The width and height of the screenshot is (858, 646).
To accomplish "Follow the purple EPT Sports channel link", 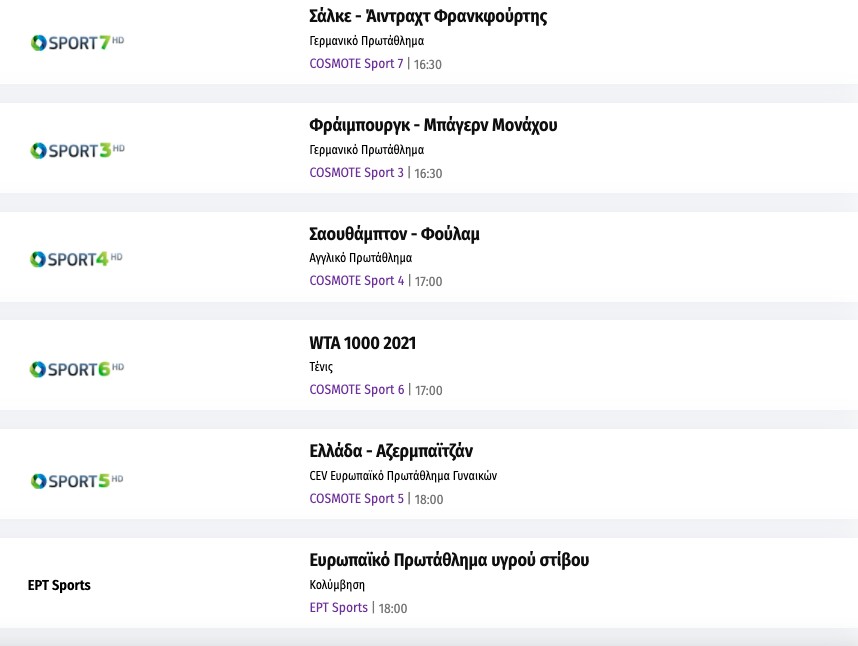I will [x=338, y=607].
